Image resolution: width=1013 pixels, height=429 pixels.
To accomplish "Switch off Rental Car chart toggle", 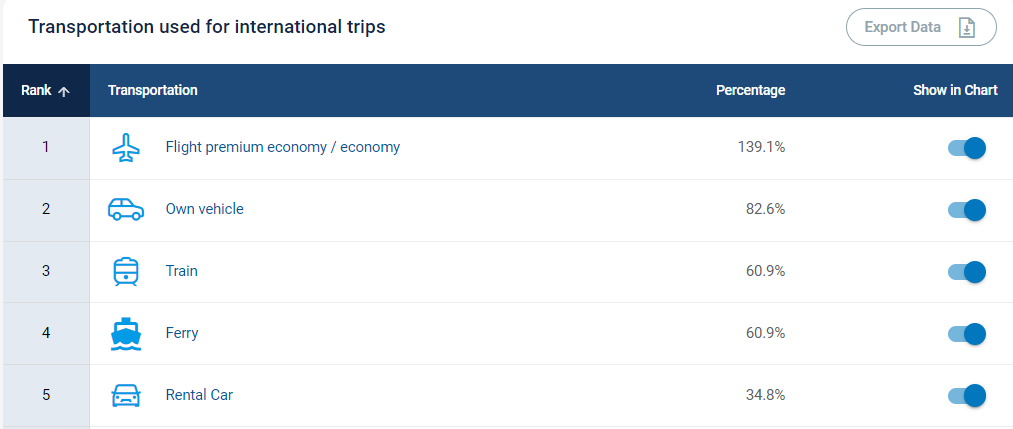I will pos(966,395).
